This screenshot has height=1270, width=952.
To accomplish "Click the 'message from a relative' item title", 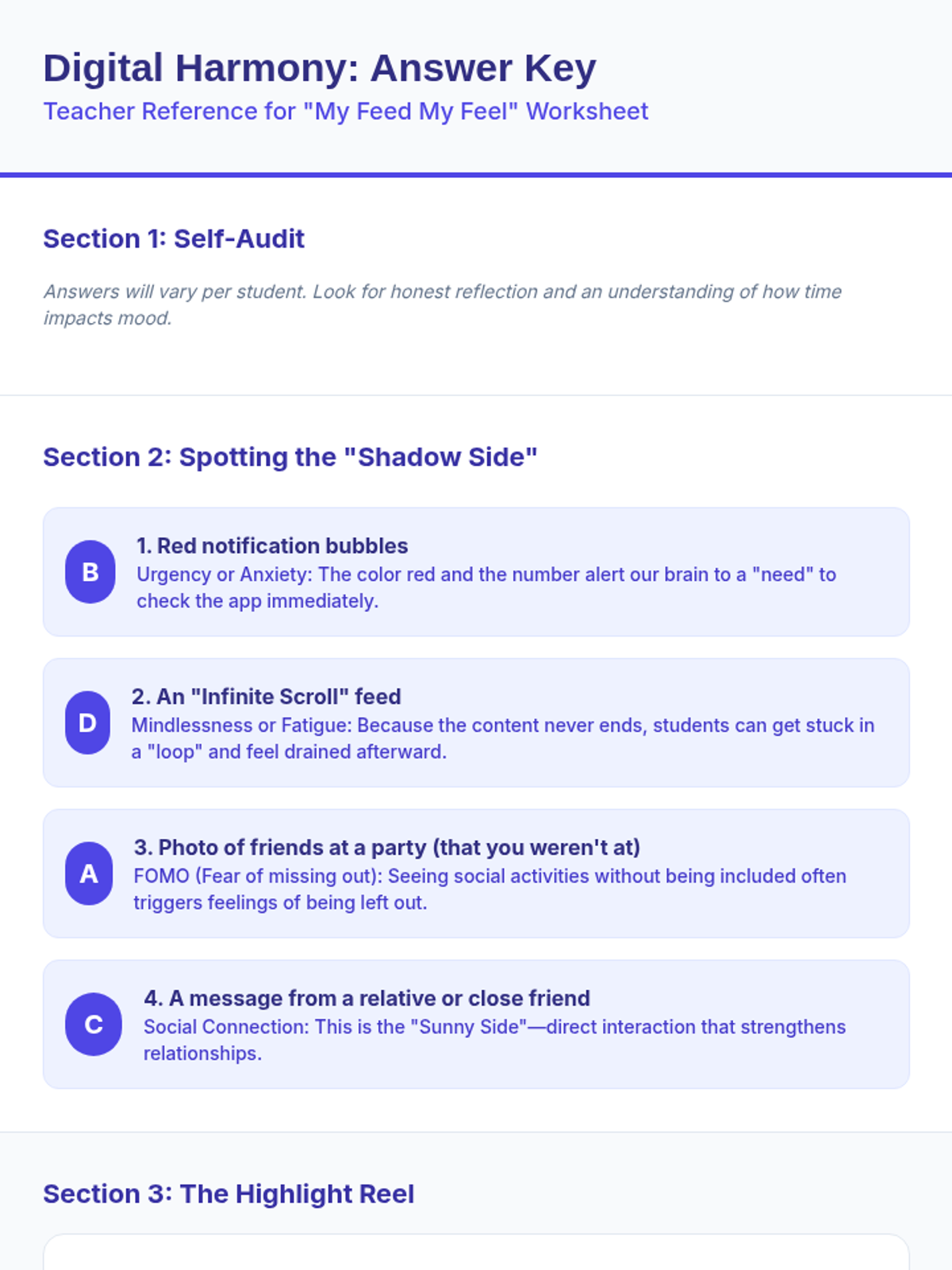I will 367,999.
